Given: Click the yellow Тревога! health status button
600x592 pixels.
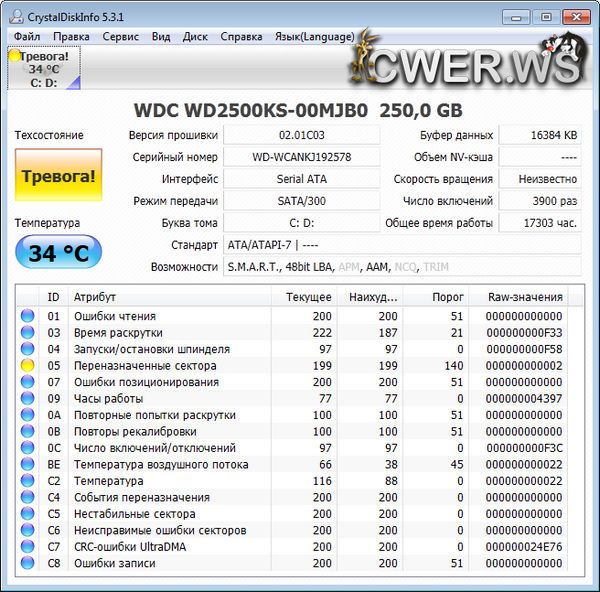Looking at the screenshot, I should coord(59,177).
